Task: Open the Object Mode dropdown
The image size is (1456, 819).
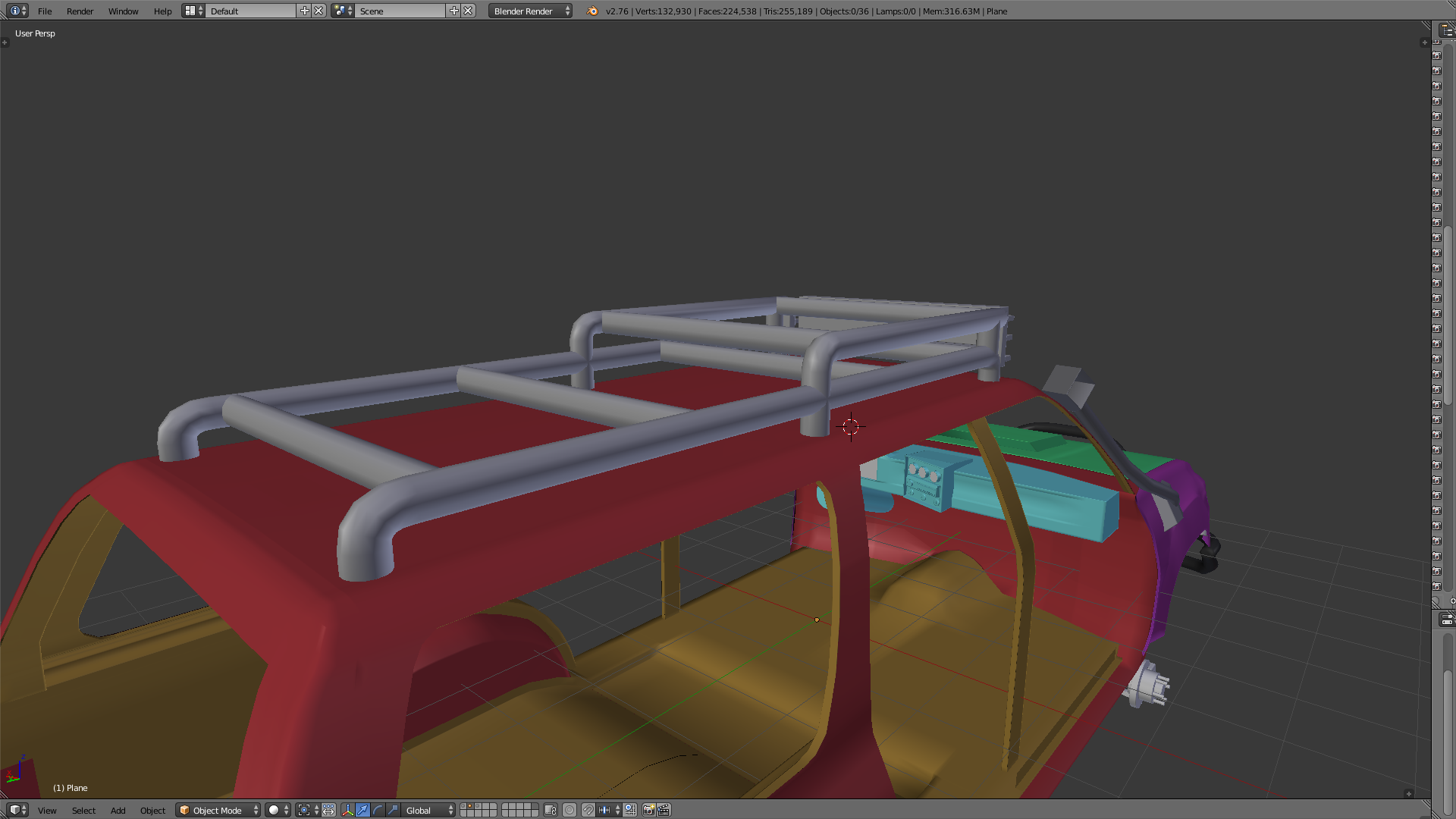Action: 218,810
